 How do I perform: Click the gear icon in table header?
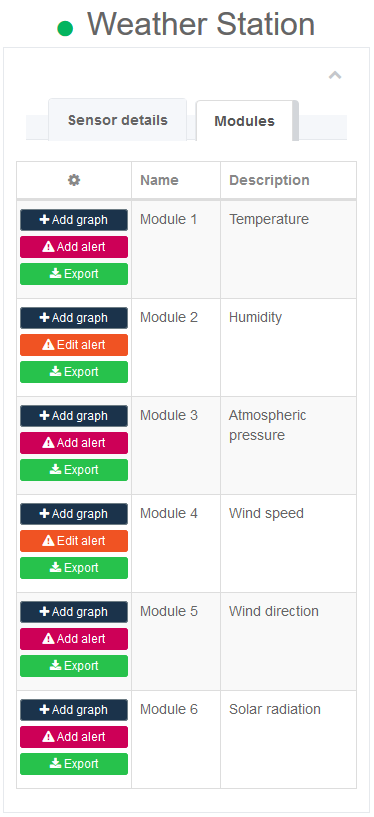point(74,180)
